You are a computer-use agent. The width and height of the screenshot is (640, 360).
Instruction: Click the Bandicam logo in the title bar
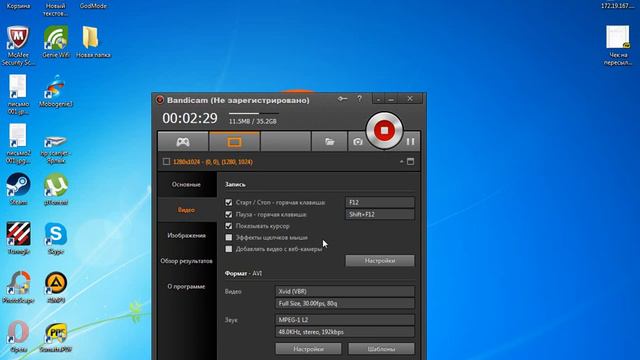point(160,100)
